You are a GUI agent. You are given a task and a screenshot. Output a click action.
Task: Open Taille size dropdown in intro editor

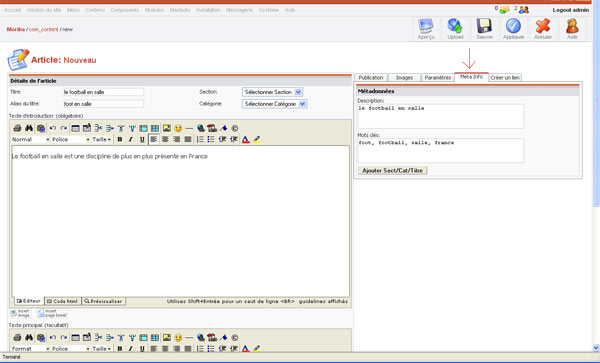[101, 140]
